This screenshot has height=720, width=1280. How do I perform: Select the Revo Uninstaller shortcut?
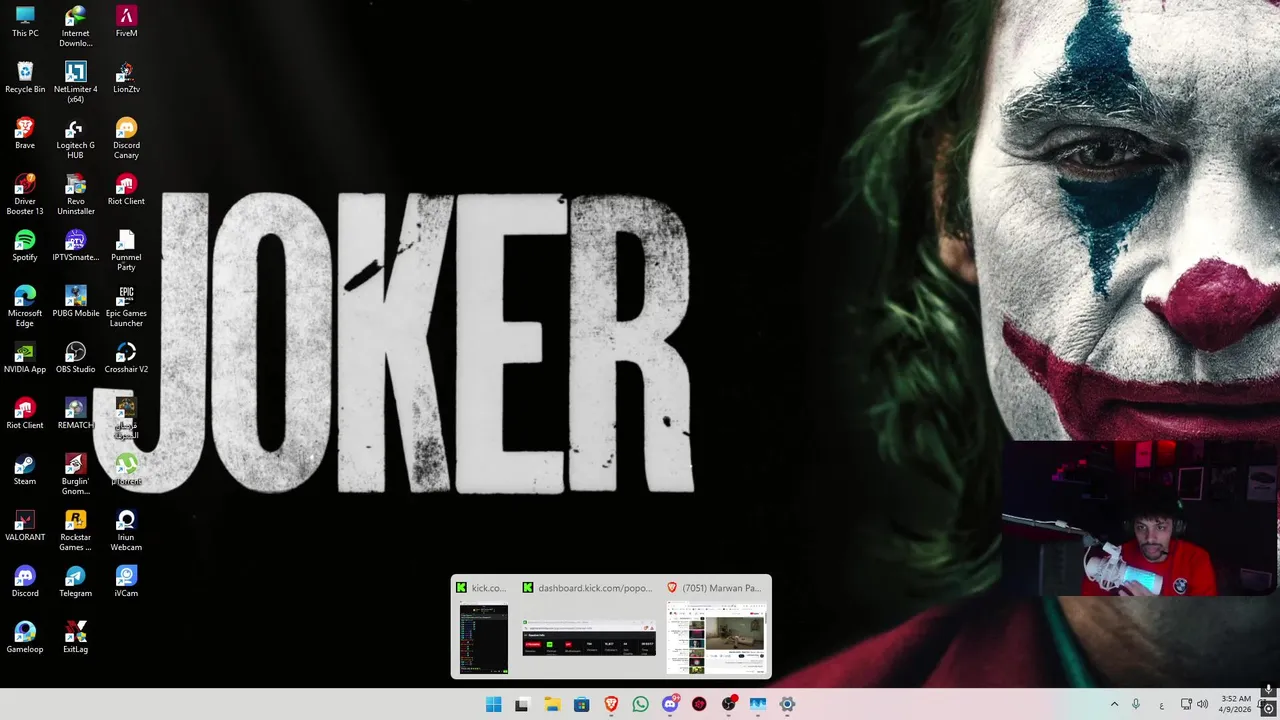click(x=75, y=194)
